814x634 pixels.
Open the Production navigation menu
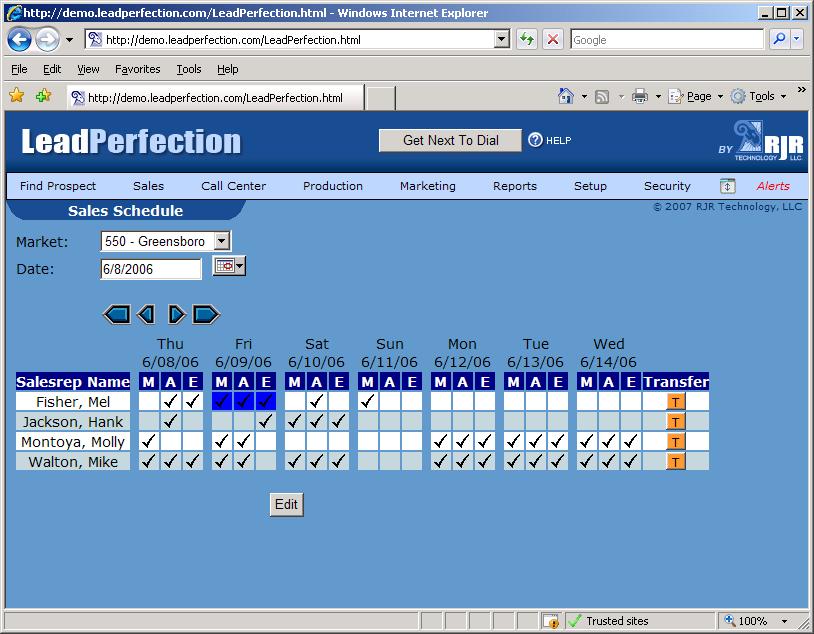coord(333,186)
